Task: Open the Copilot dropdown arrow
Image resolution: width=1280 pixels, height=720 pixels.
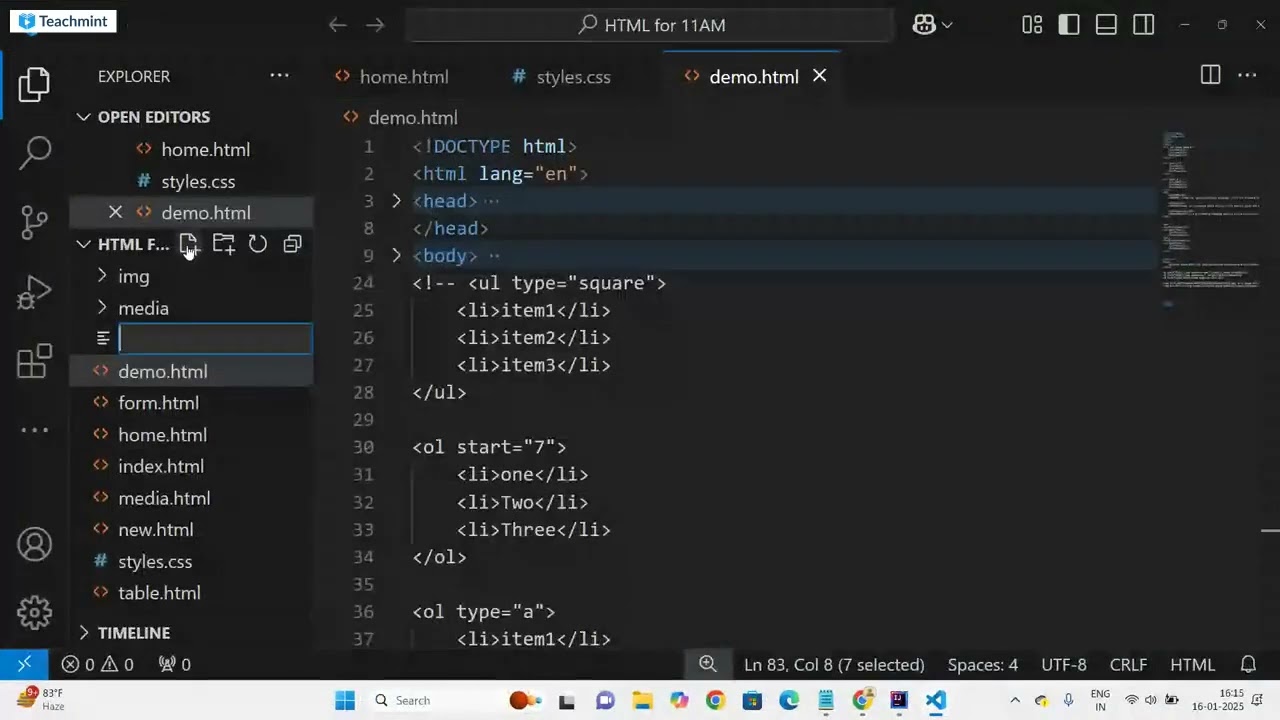Action: [x=947, y=25]
